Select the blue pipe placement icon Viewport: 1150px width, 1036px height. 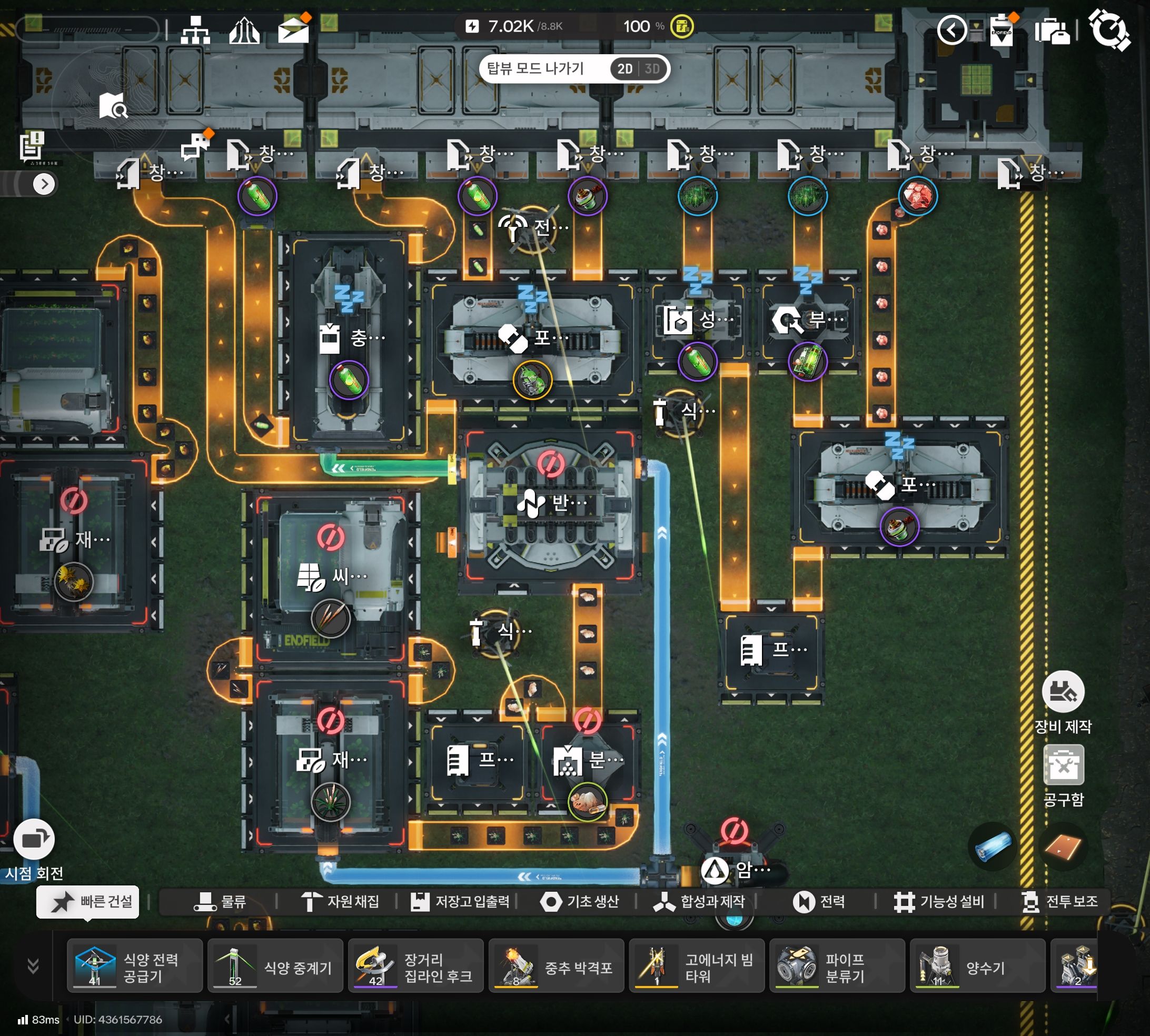(x=993, y=847)
